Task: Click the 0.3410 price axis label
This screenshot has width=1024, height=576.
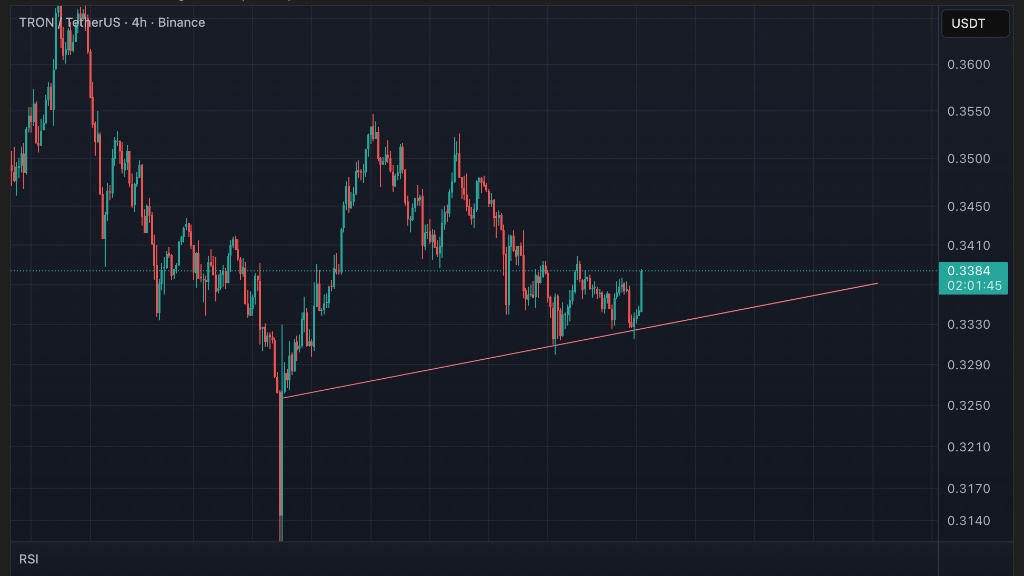Action: (968, 245)
